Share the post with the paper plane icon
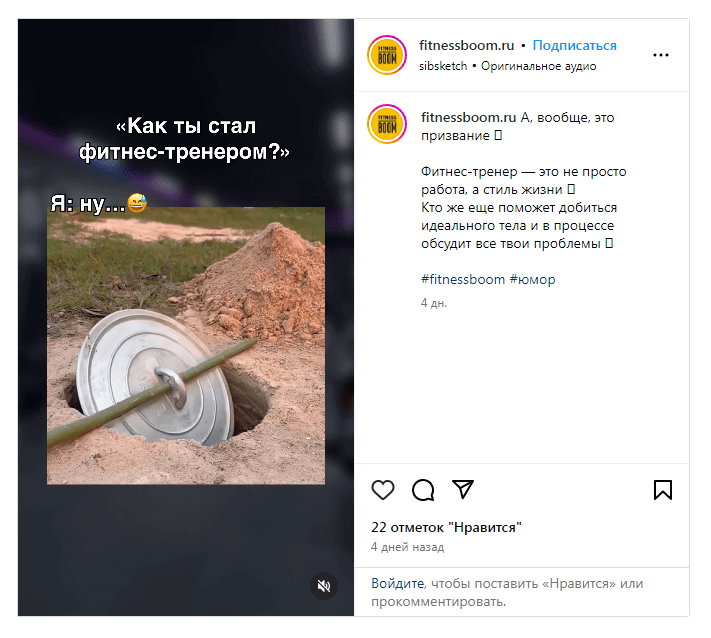711x638 pixels. [463, 489]
